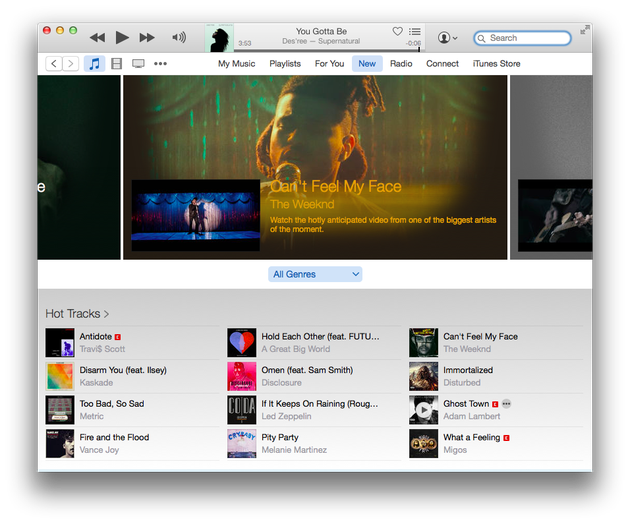Love the song with heart icon
This screenshot has width=630, height=524.
click(x=397, y=31)
